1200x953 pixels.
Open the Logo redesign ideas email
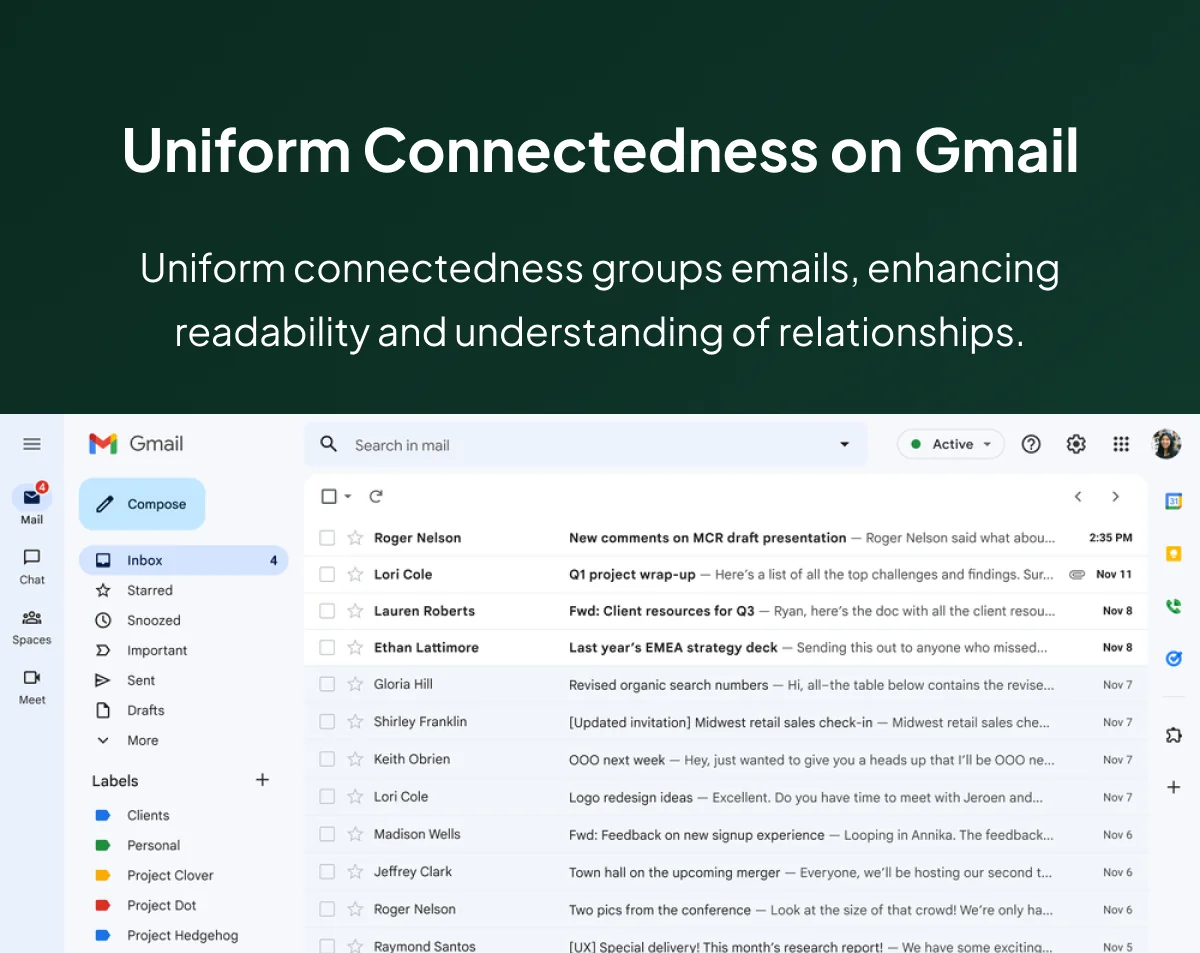click(x=726, y=797)
